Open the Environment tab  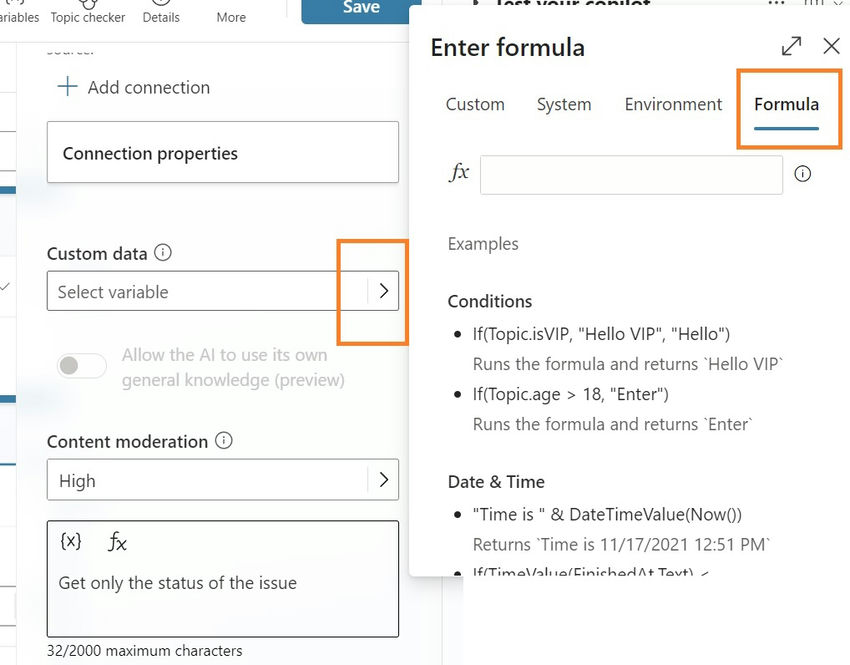[x=673, y=104]
